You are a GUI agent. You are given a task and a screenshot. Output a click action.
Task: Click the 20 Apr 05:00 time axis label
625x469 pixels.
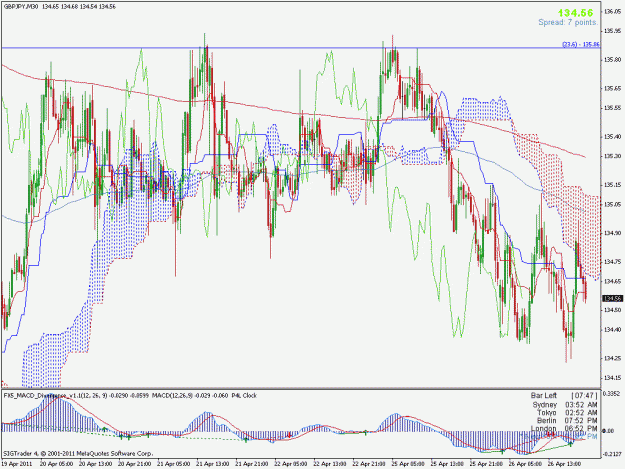point(56,464)
